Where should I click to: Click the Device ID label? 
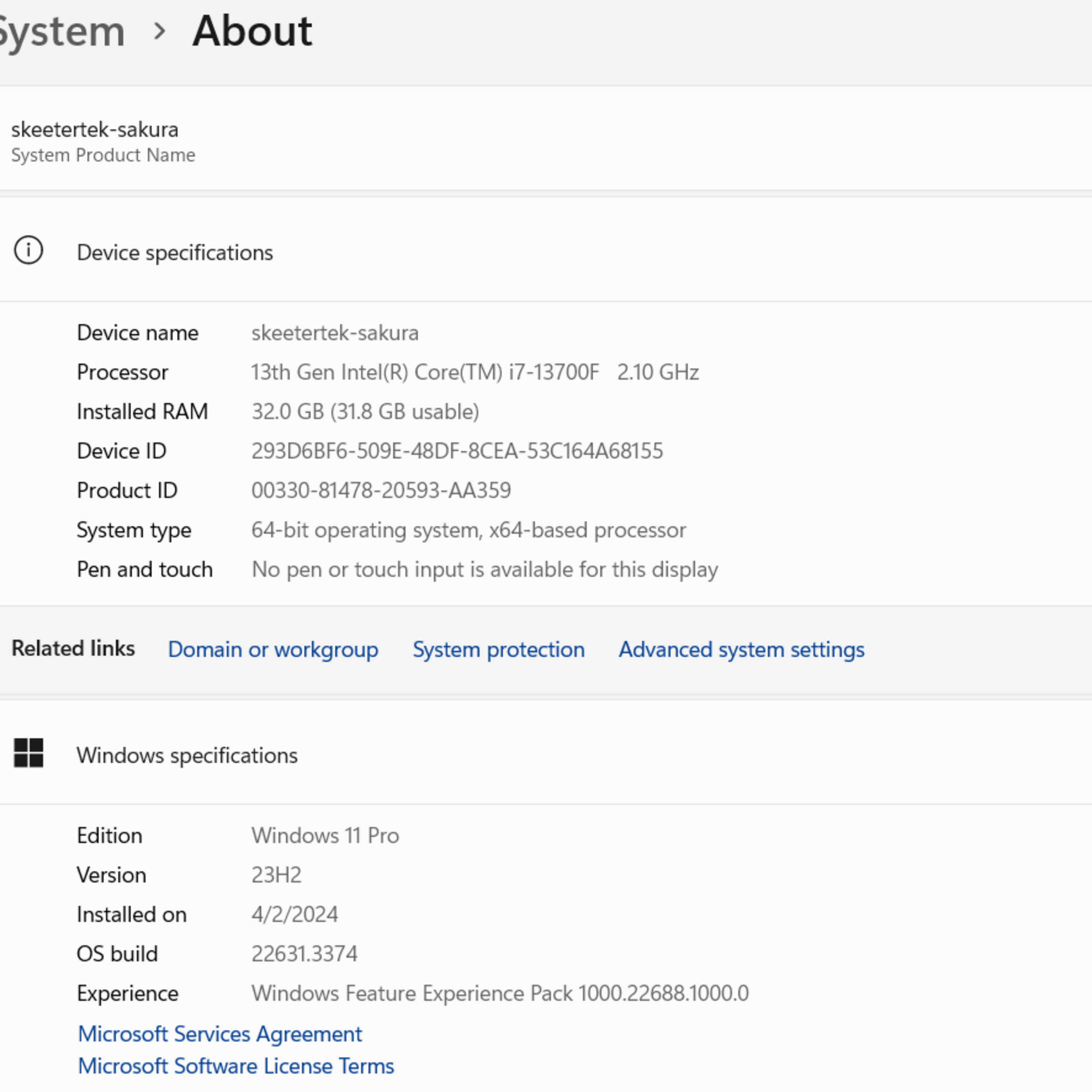[121, 451]
